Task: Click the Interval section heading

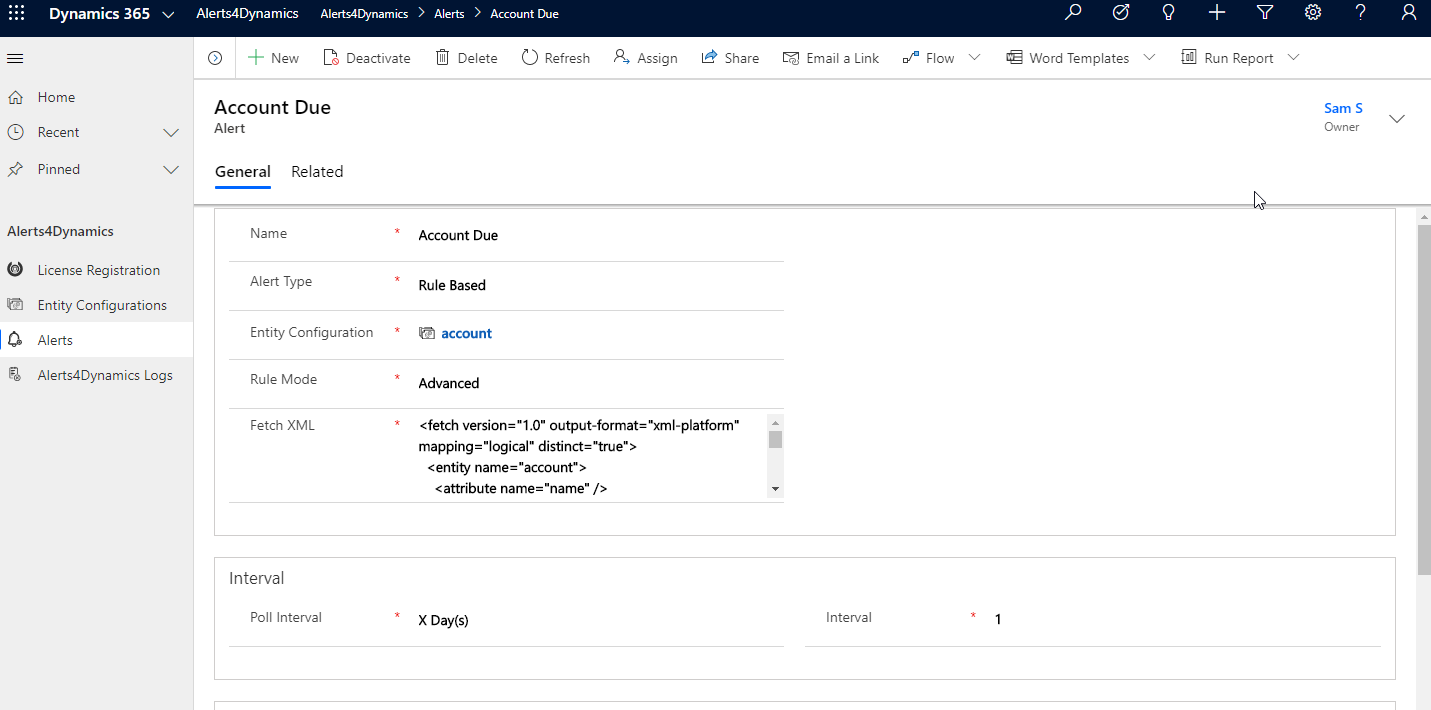Action: click(257, 578)
